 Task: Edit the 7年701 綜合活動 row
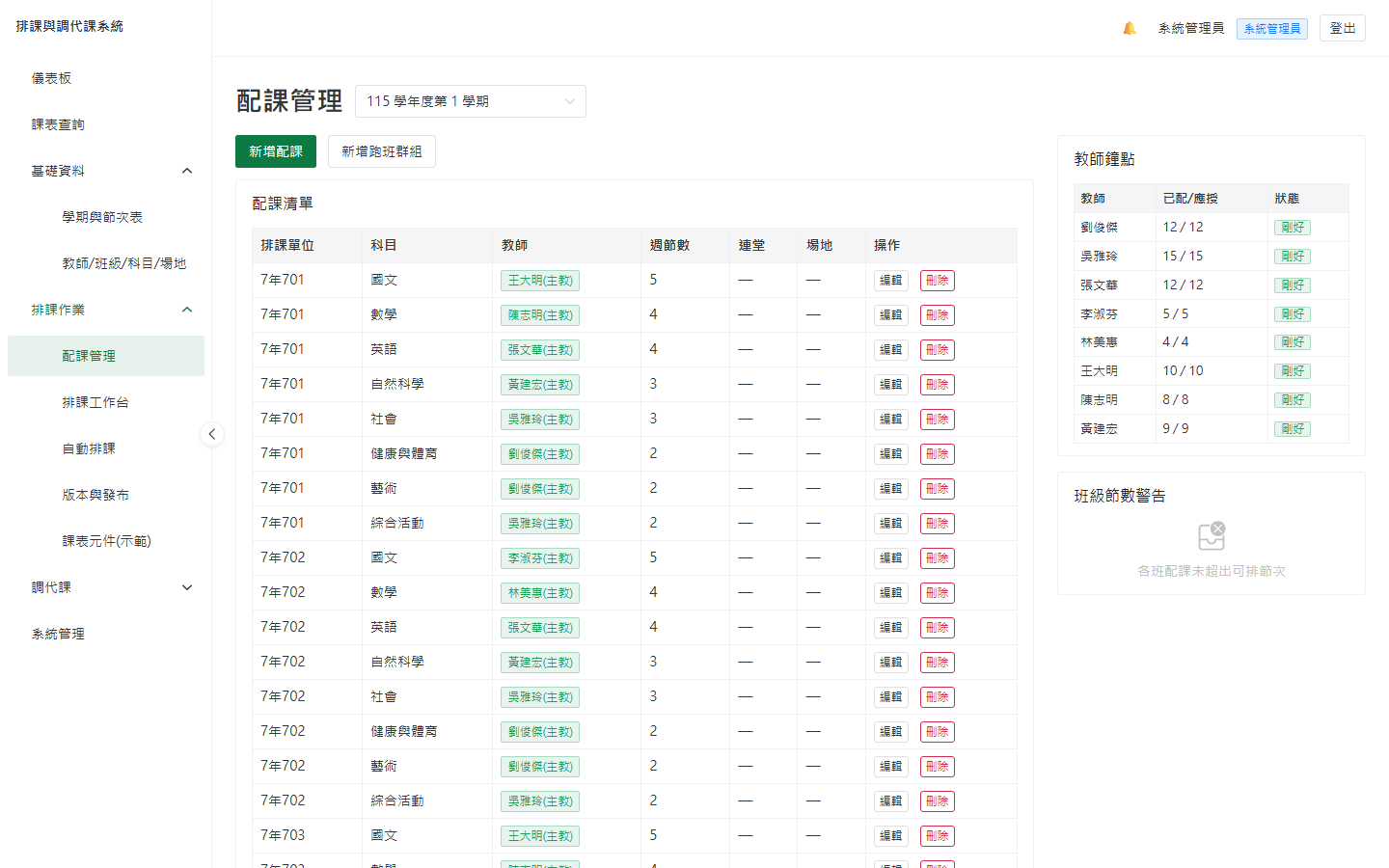point(891,524)
